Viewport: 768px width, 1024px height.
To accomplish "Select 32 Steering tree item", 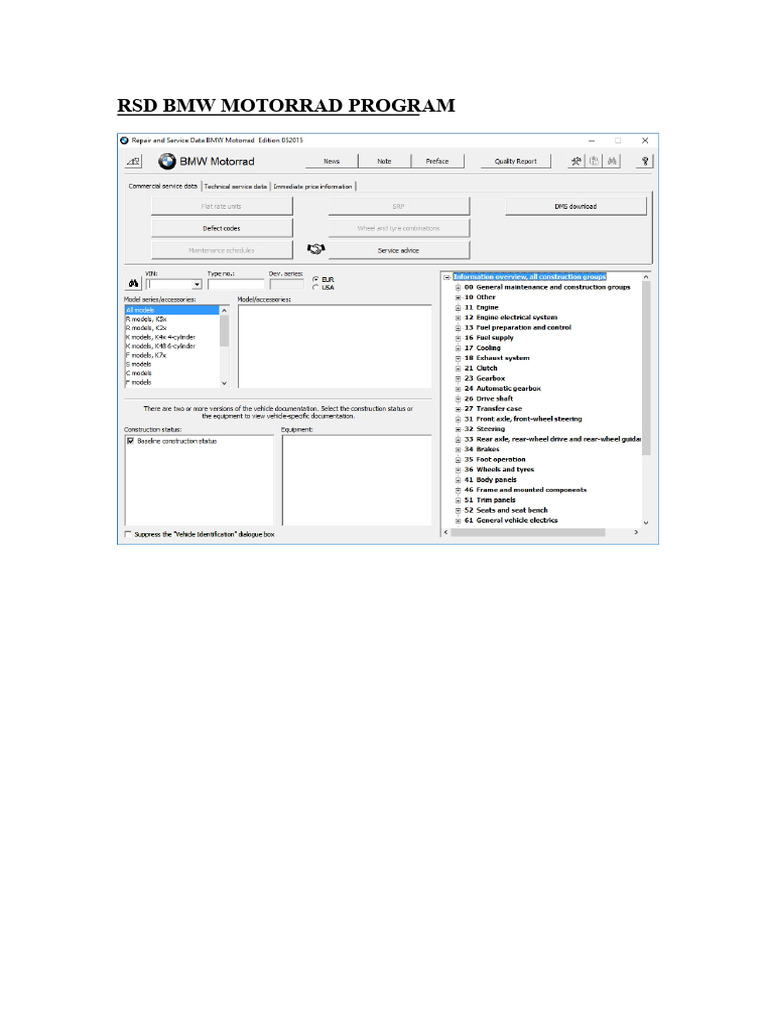I will (485, 429).
